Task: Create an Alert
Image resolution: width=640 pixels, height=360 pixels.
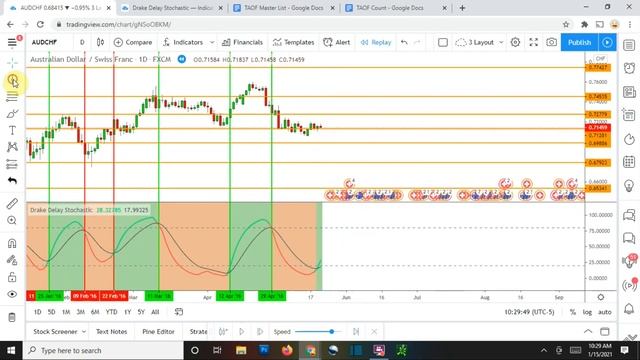Action: (337, 42)
